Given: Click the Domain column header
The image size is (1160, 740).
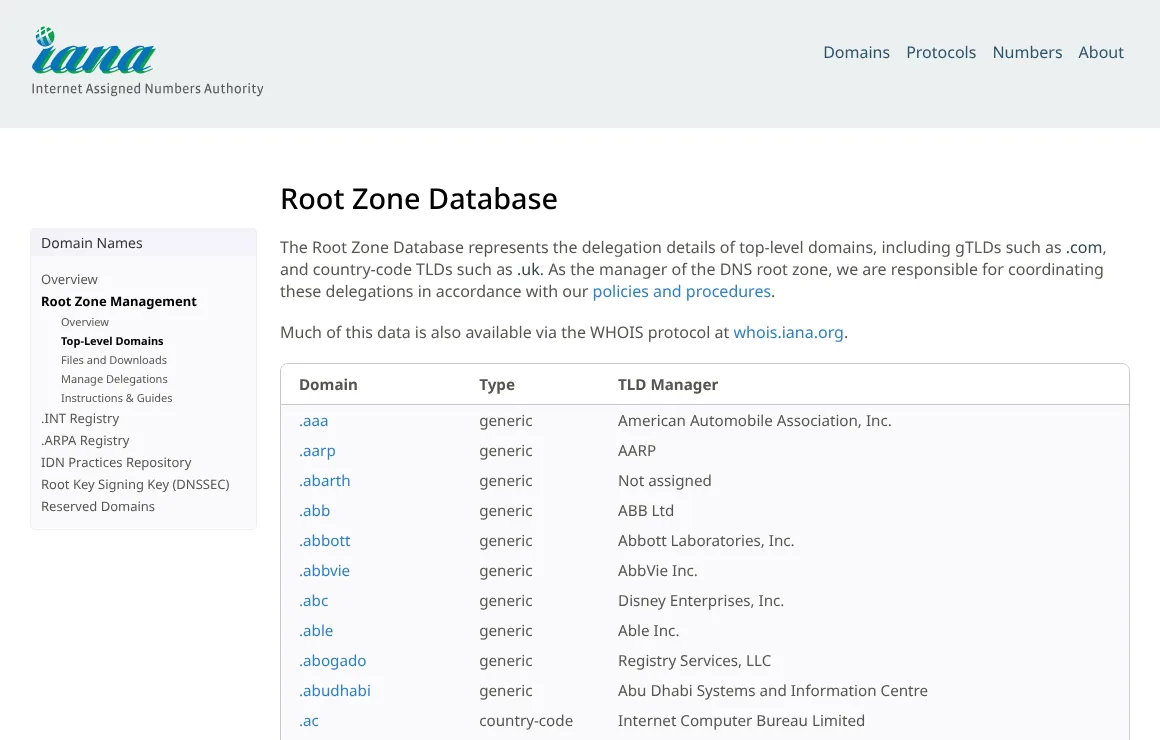Looking at the screenshot, I should click(328, 385).
